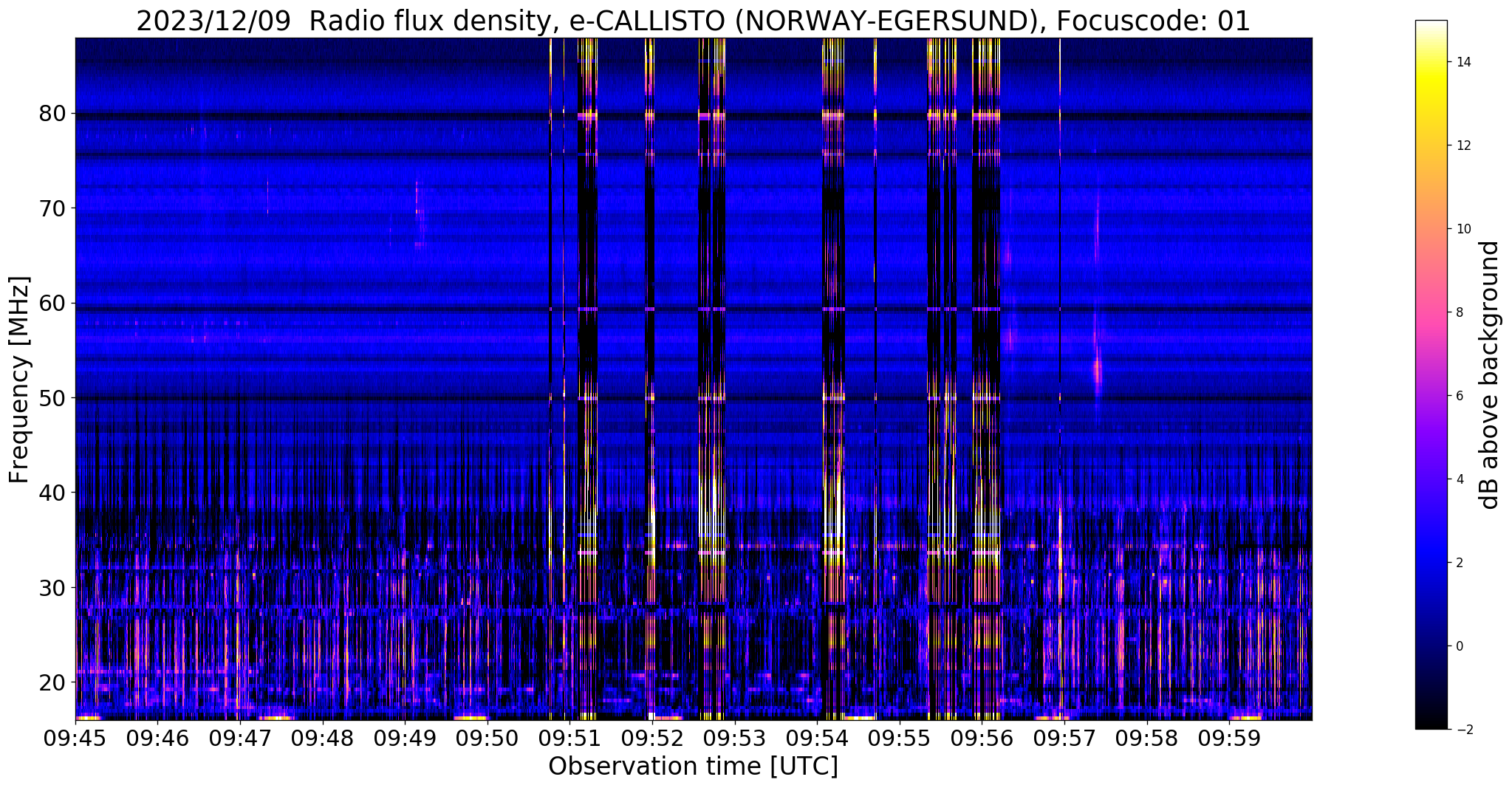
Task: Click the colorbar tick label 12
Action: coord(1463,145)
